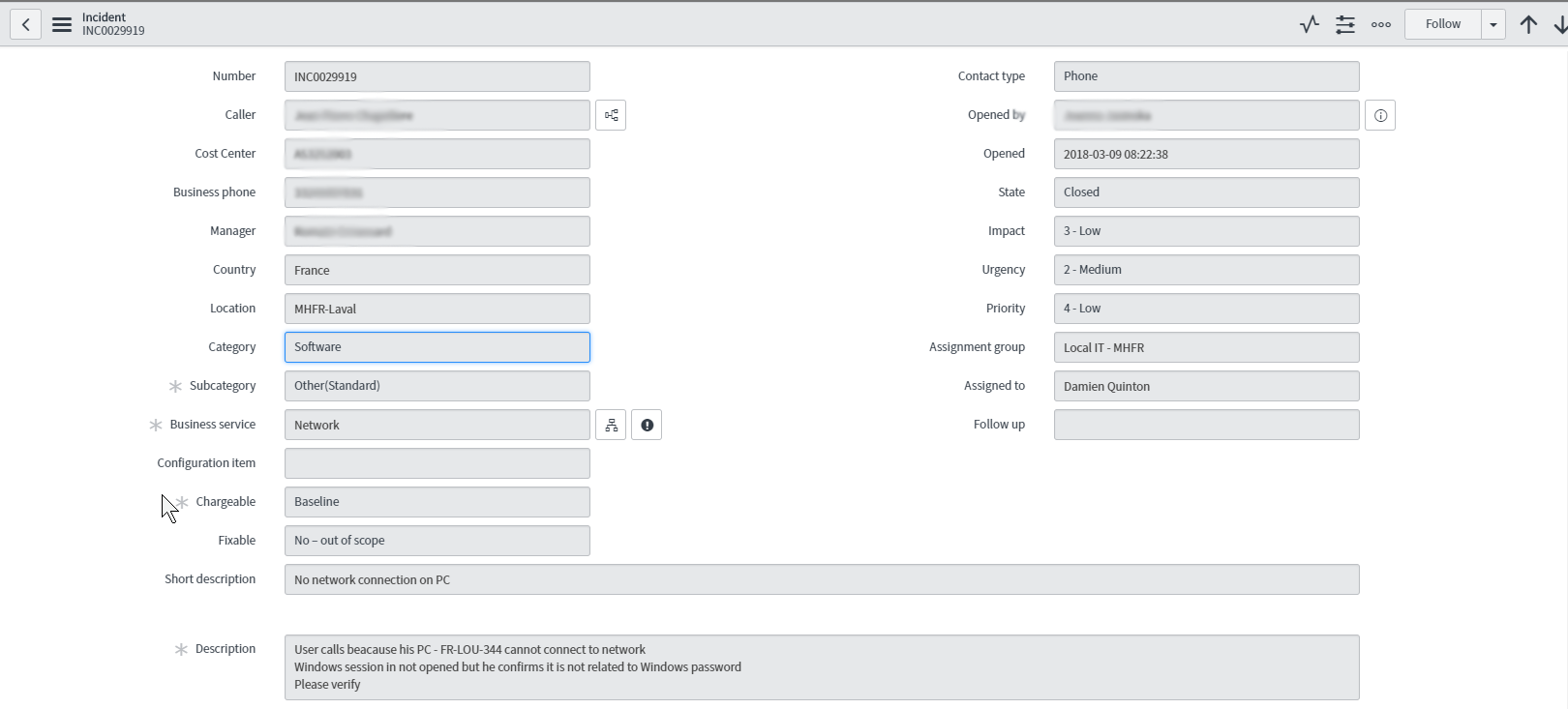Open the Category dropdown showing Software
Screen dimensions: 1568x709
[x=437, y=347]
